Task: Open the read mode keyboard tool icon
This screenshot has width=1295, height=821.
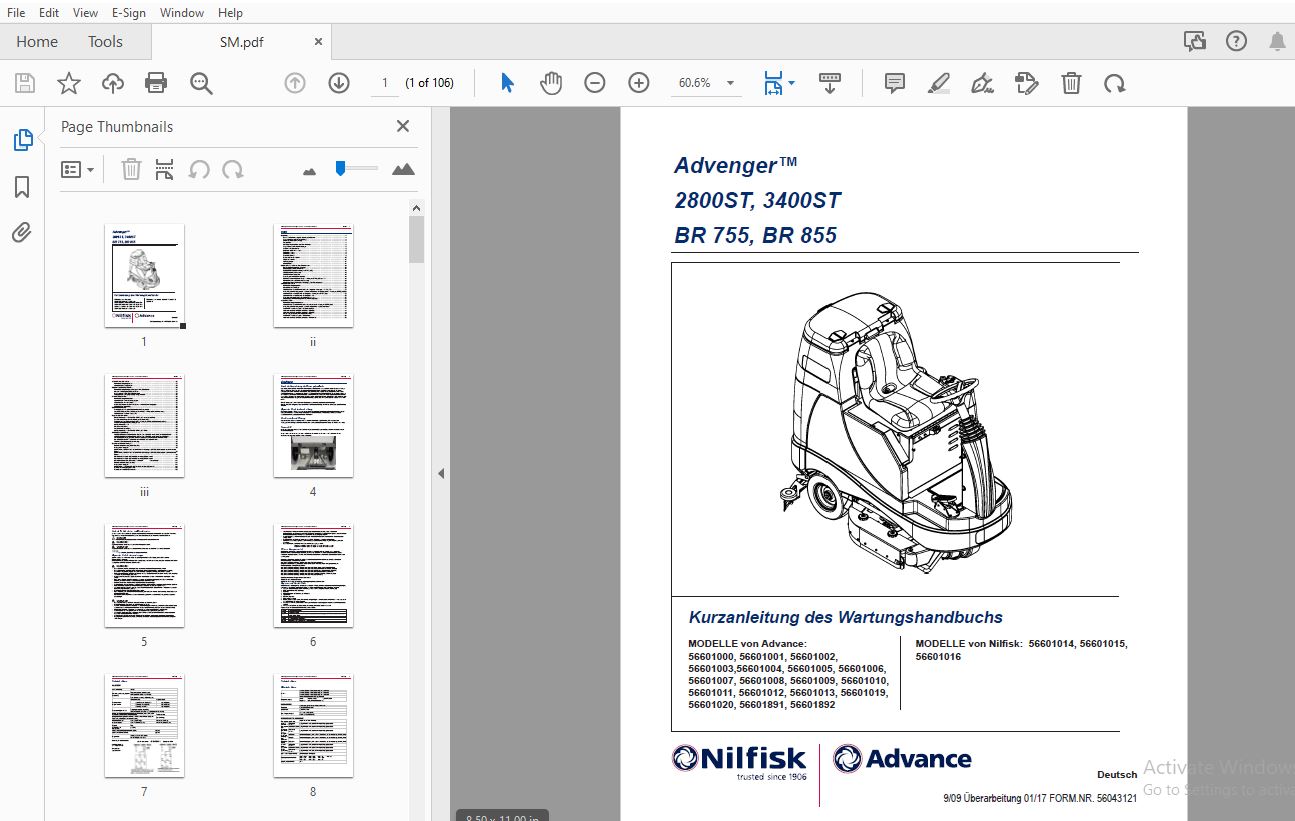Action: (829, 83)
